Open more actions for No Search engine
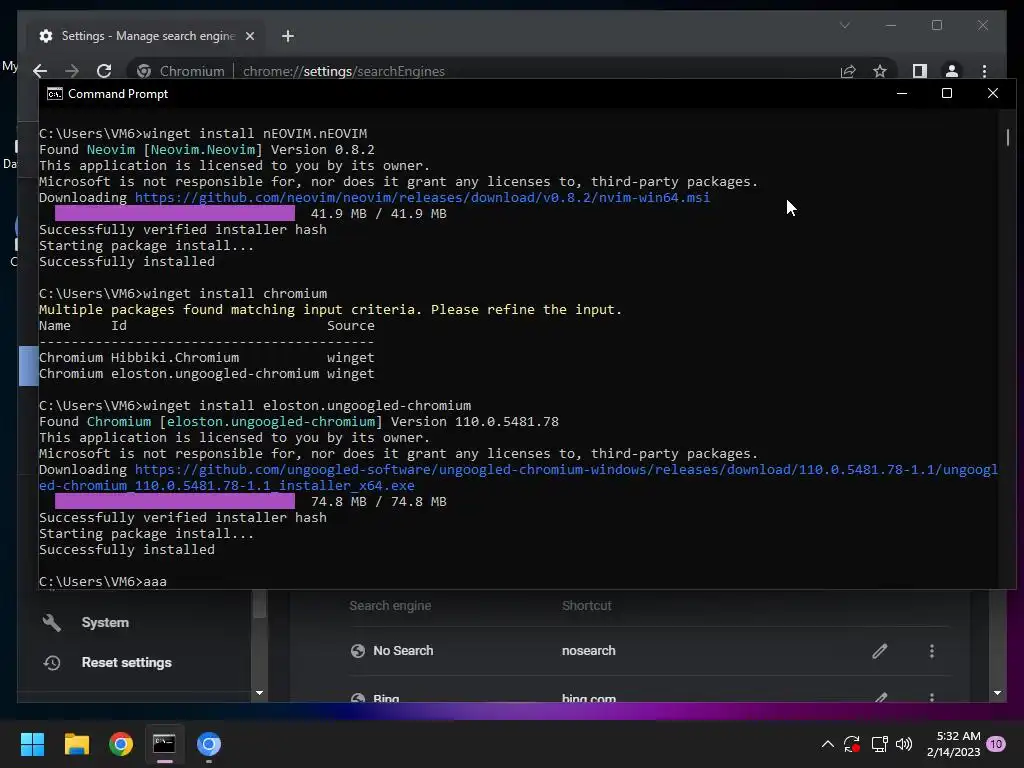This screenshot has height=768, width=1024. (931, 650)
